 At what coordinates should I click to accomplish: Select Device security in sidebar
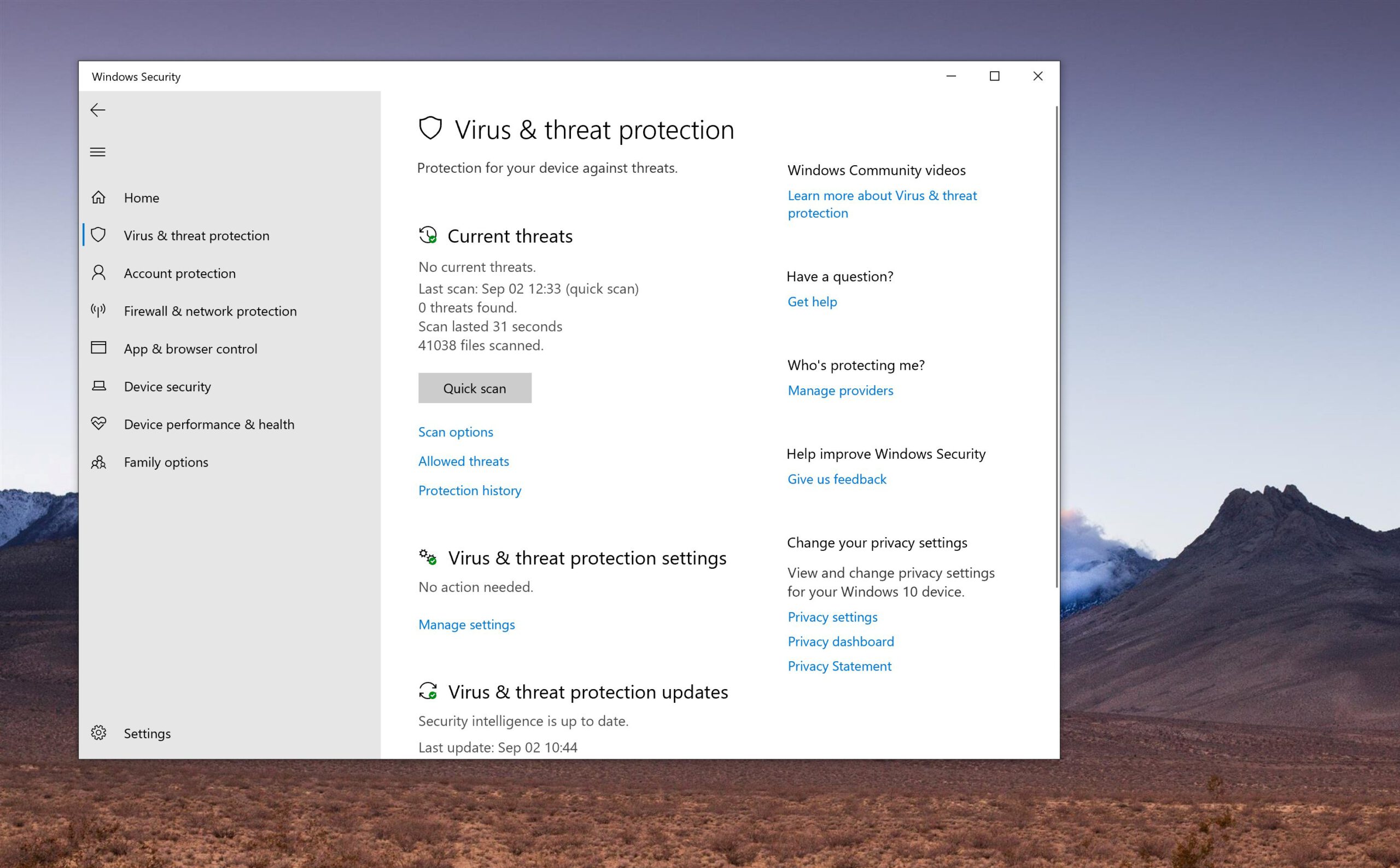pyautogui.click(x=230, y=387)
